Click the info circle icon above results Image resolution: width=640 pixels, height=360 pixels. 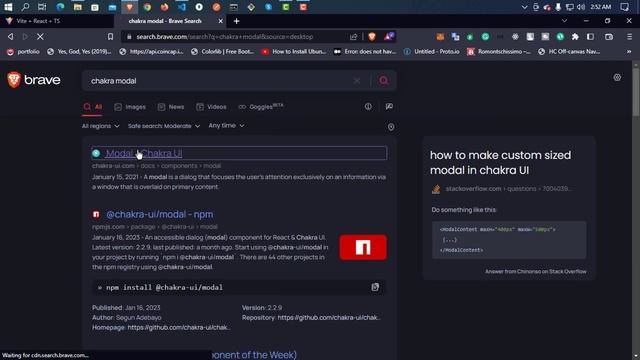click(368, 107)
